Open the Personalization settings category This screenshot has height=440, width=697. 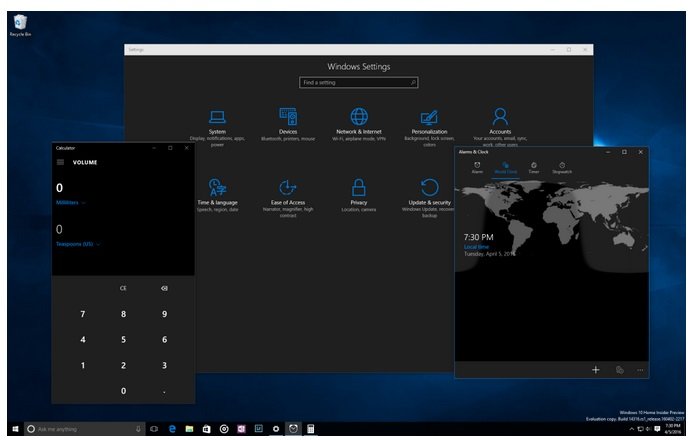(429, 127)
